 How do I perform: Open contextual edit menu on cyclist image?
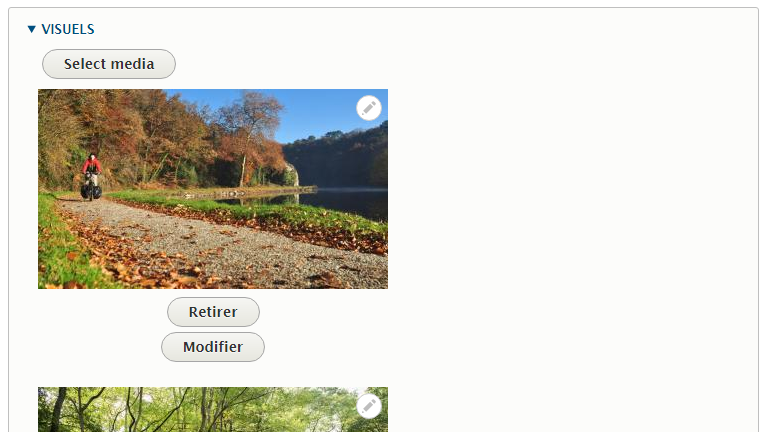point(369,108)
